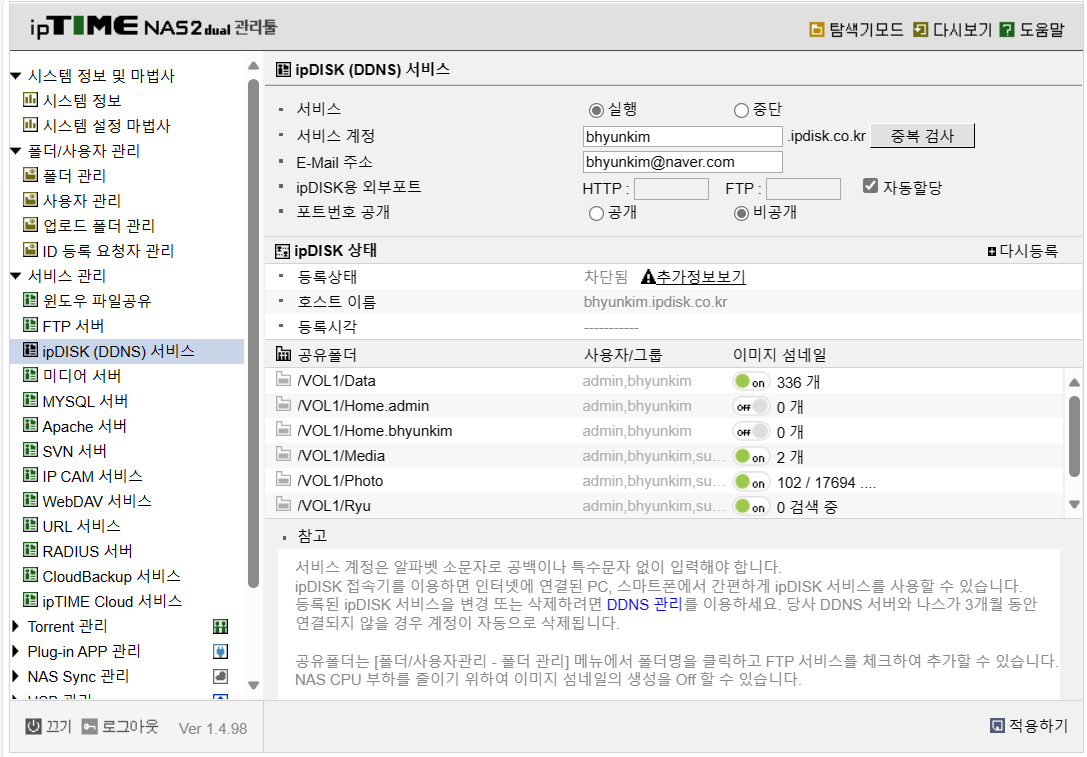Open the 도움말 help icon
1087x757 pixels.
1007,29
